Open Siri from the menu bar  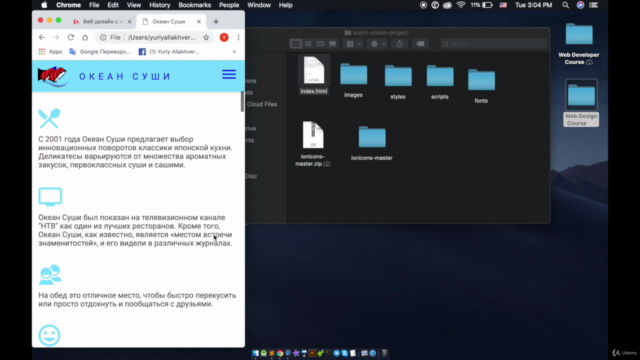(x=580, y=5)
